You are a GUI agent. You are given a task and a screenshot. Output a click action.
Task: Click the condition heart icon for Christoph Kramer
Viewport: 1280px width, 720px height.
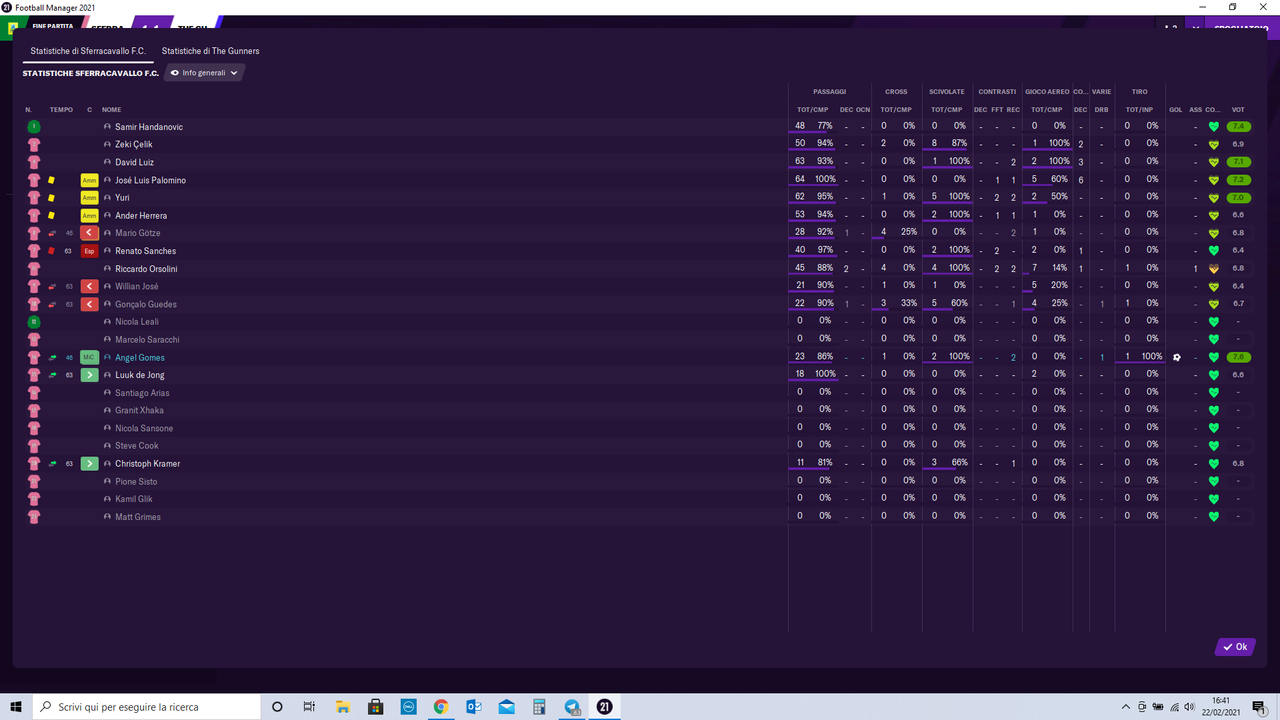1213,464
